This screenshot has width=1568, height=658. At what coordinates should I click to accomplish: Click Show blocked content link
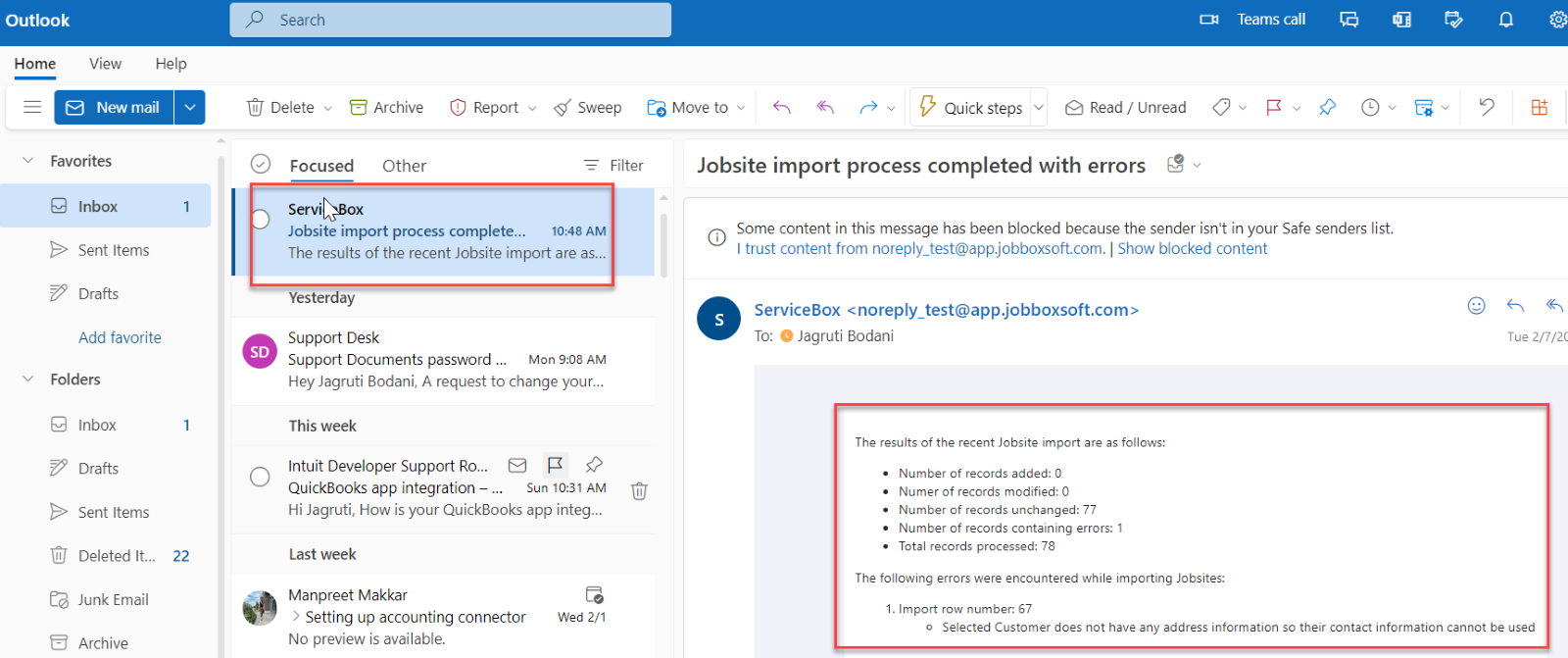pos(1193,249)
